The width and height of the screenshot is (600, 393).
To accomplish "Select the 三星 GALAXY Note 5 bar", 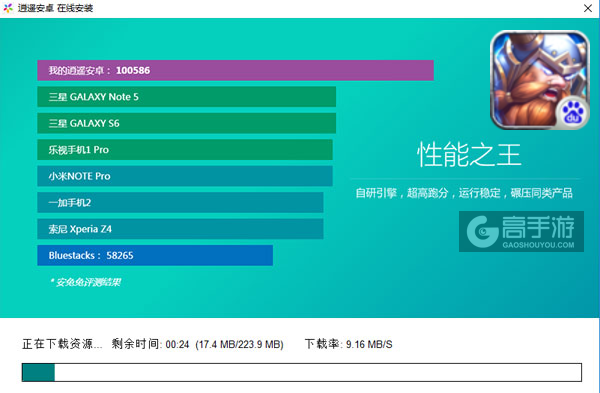I will point(186,97).
